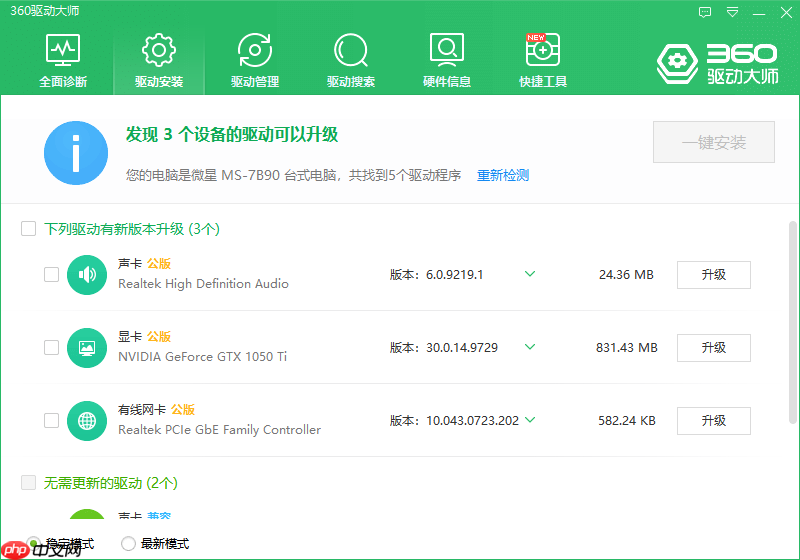This screenshot has width=800, height=560.
Task: Click the blue info circle icon
Action: click(76, 152)
